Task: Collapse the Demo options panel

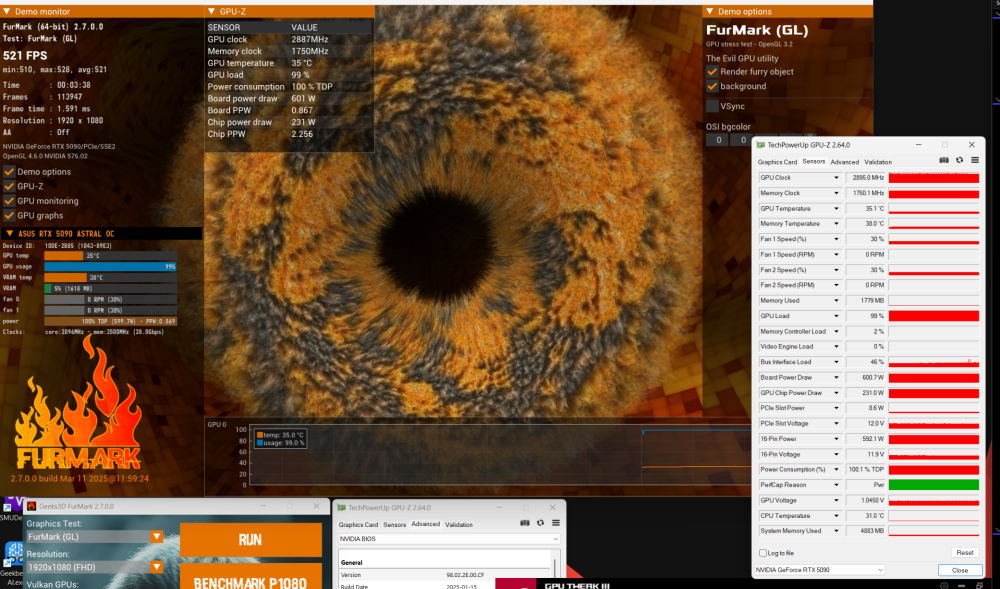Action: click(709, 11)
